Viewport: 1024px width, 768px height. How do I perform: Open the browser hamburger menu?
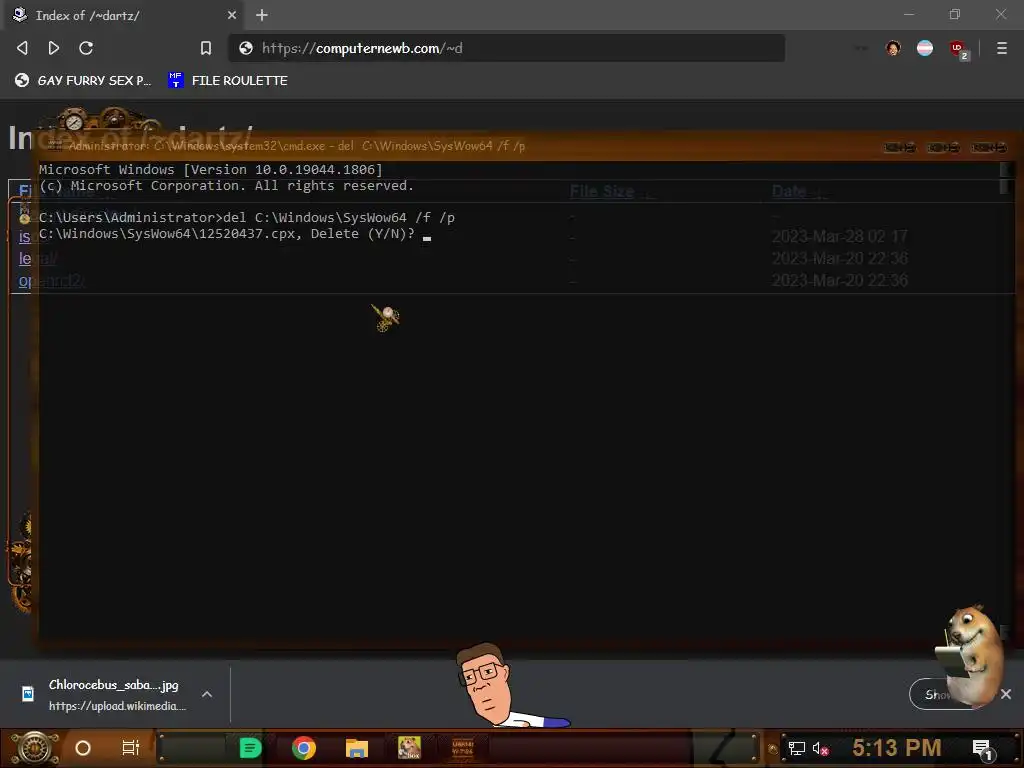point(1002,48)
